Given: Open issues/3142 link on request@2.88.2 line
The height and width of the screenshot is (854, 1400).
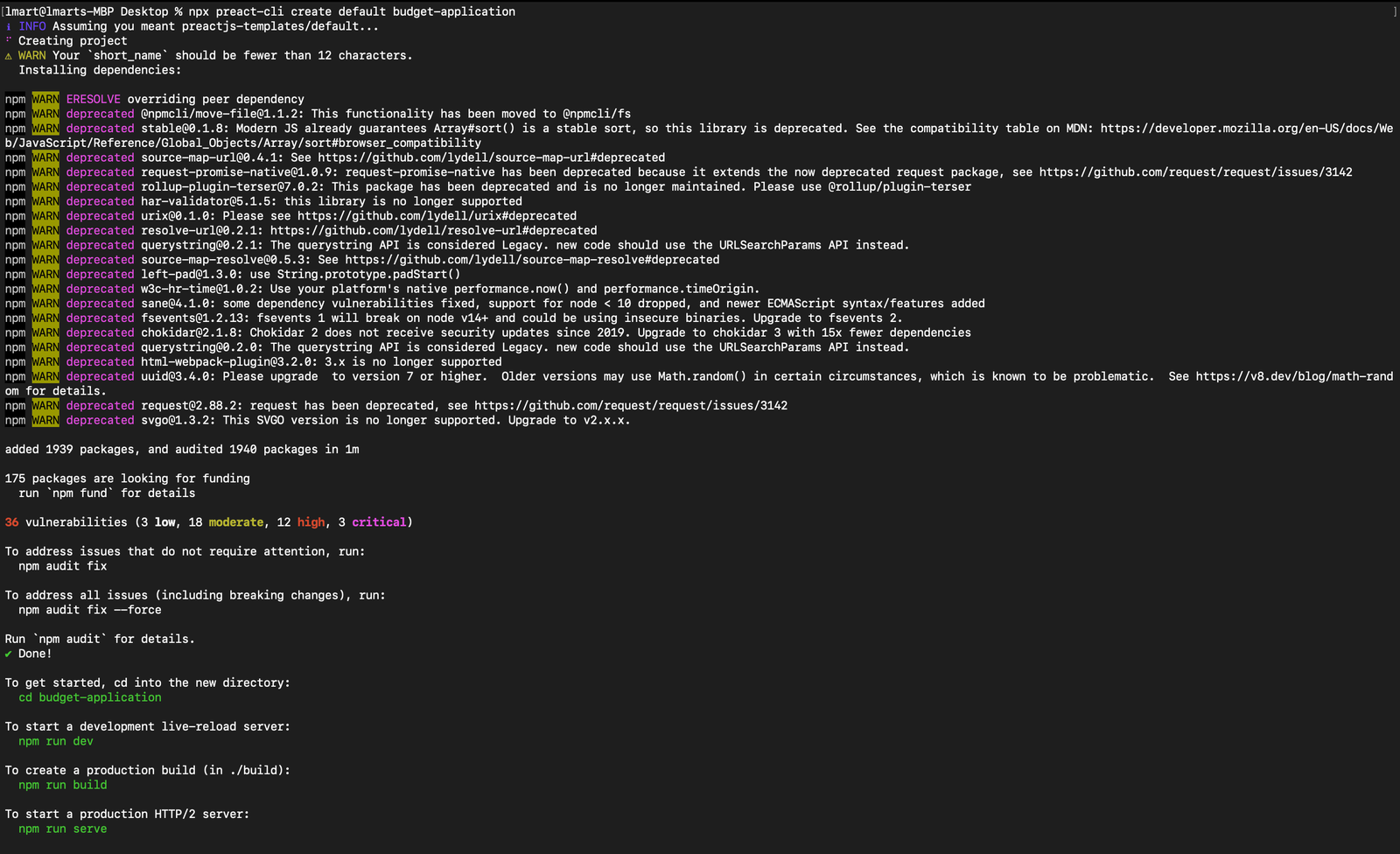Looking at the screenshot, I should point(631,406).
